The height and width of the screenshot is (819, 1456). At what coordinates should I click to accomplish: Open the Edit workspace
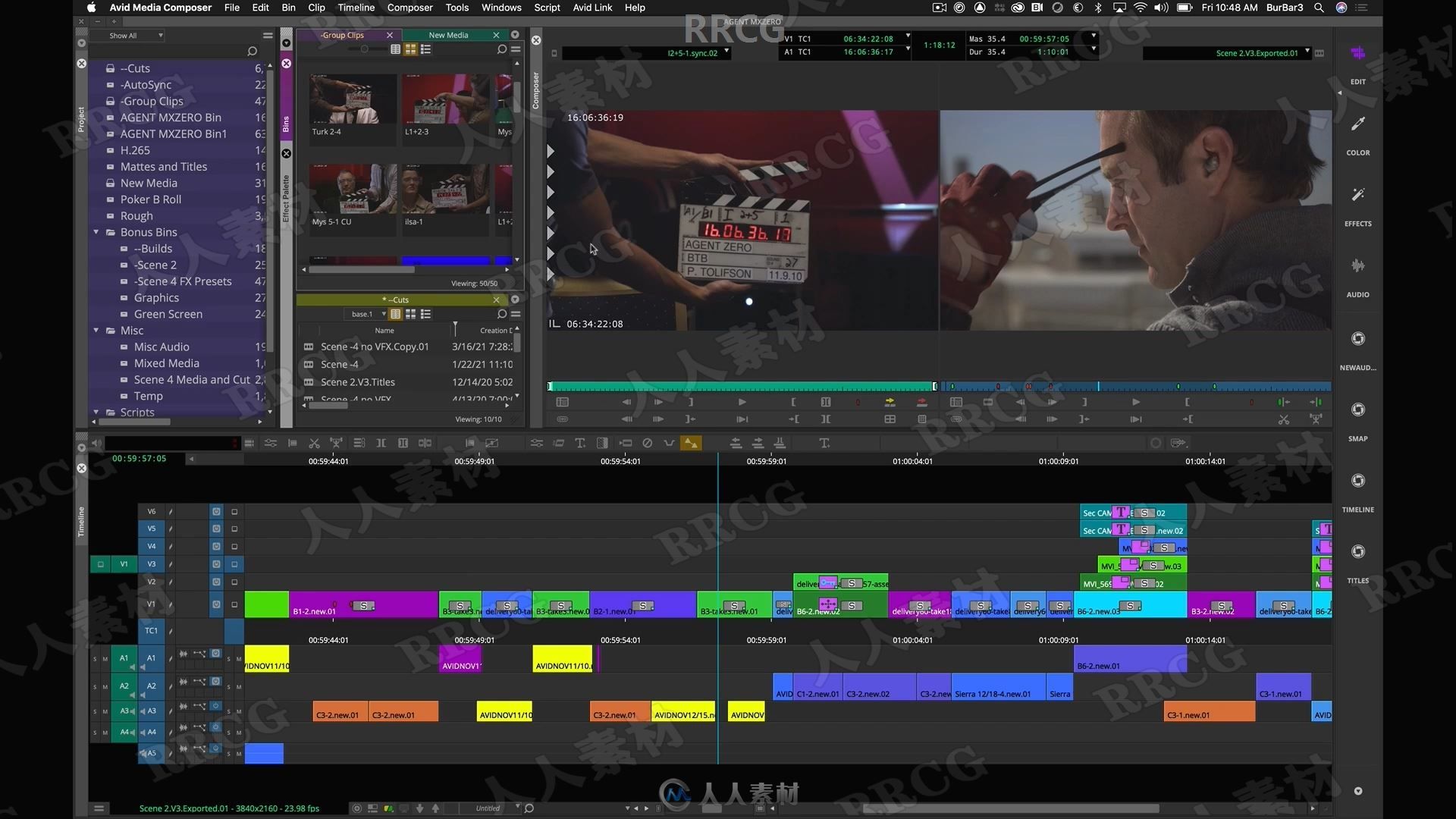(x=1357, y=64)
